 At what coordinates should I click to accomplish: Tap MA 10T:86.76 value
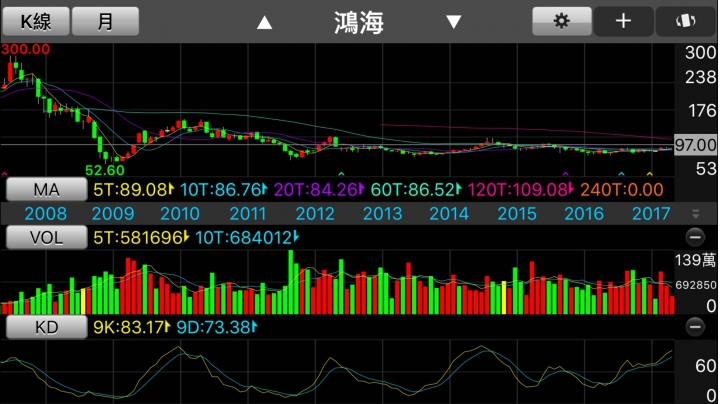tap(224, 190)
